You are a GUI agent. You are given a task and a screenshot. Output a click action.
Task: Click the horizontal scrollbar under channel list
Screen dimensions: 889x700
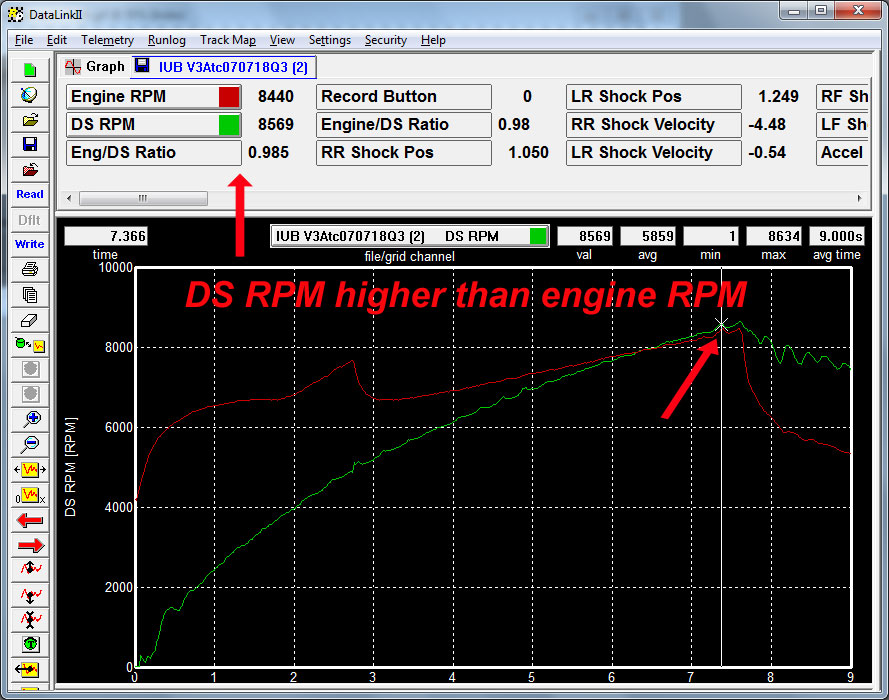[x=143, y=198]
